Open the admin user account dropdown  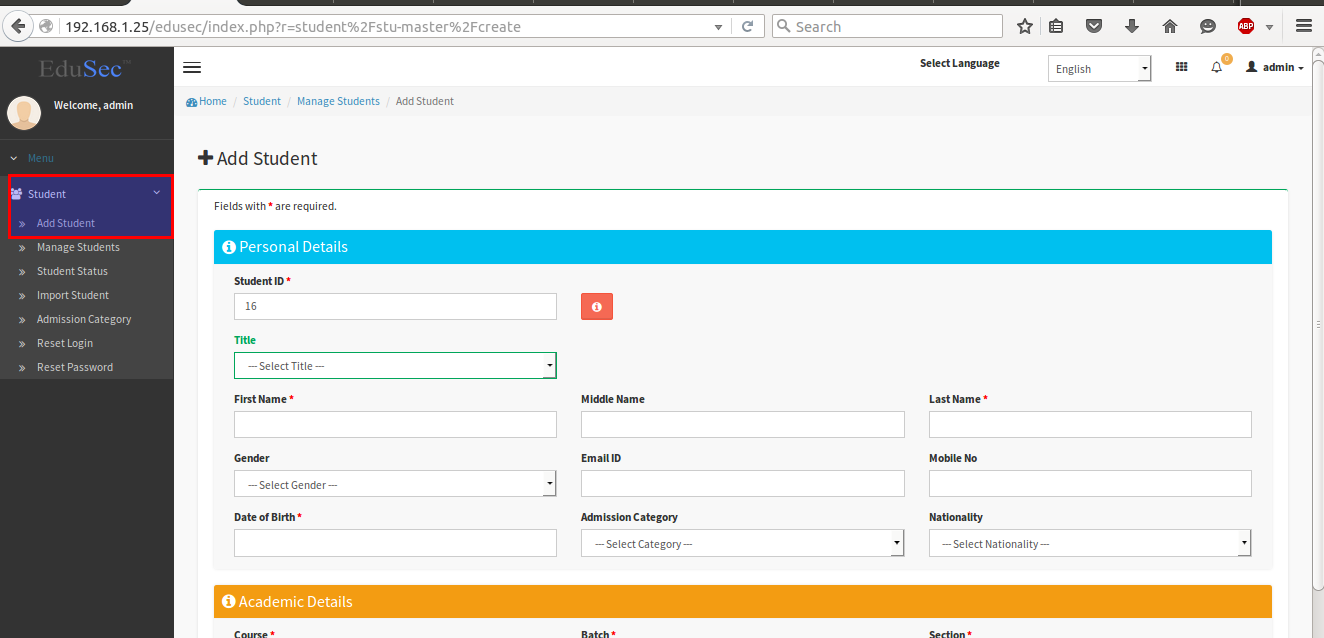tap(1275, 67)
